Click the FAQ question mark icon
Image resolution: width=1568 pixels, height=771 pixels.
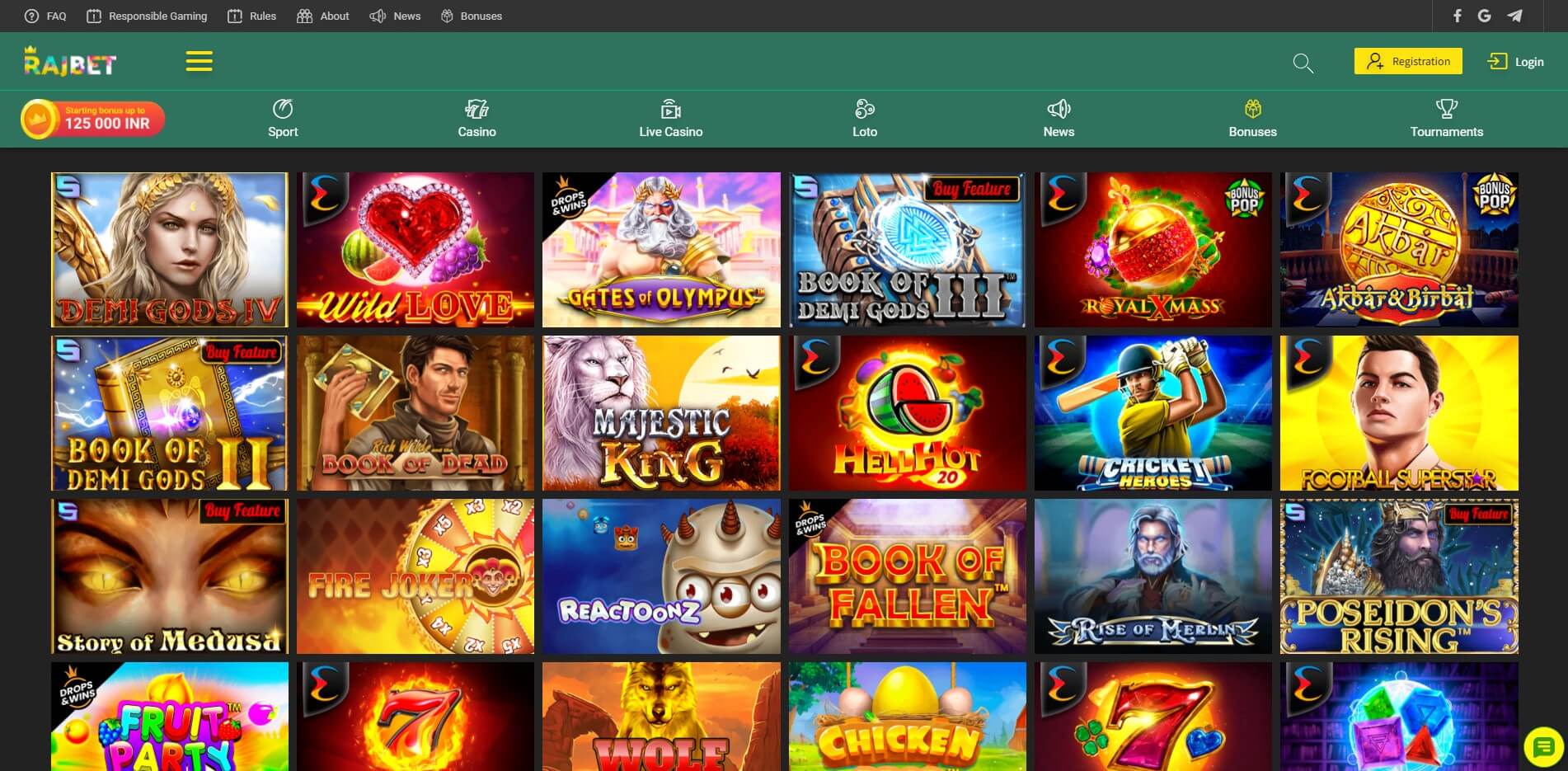(31, 16)
